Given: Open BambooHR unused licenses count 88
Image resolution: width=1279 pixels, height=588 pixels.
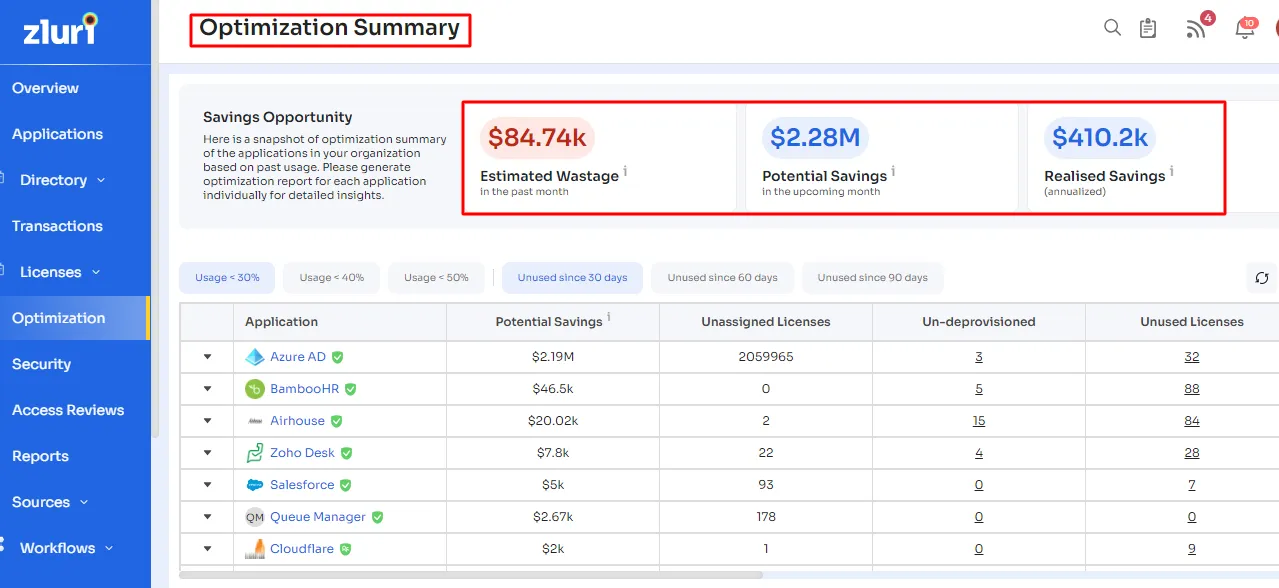Looking at the screenshot, I should pos(1192,389).
